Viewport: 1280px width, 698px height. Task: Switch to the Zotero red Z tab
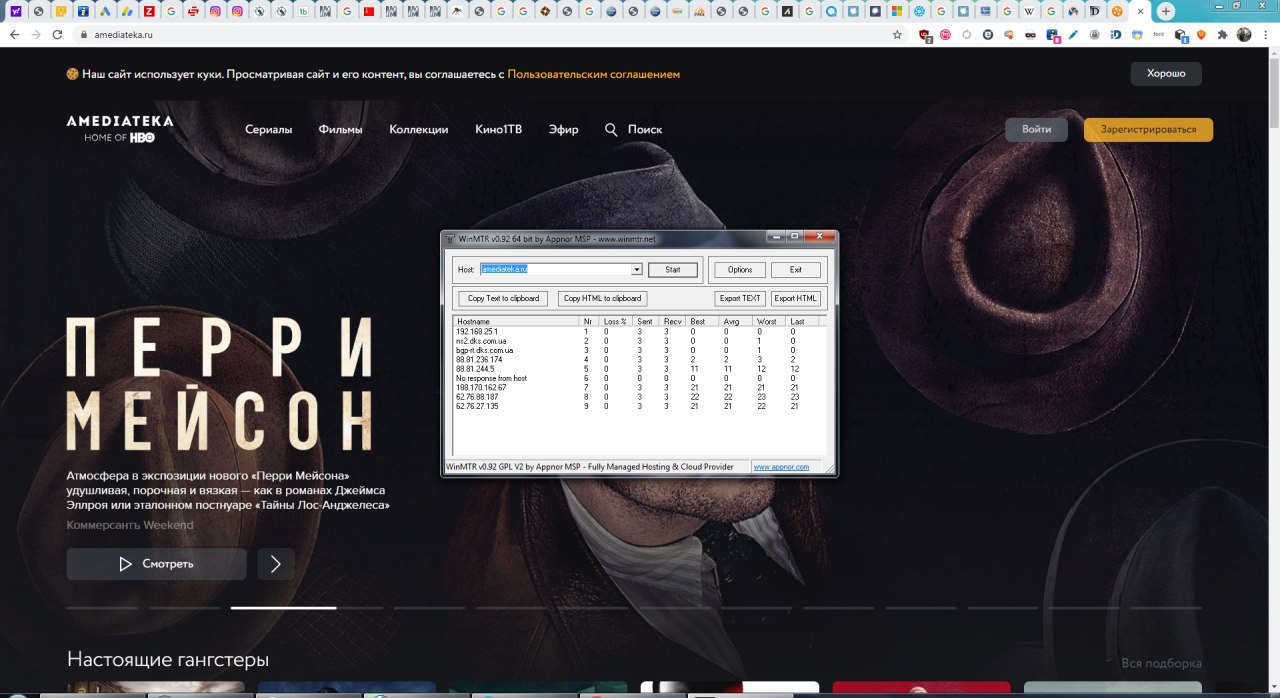point(149,11)
